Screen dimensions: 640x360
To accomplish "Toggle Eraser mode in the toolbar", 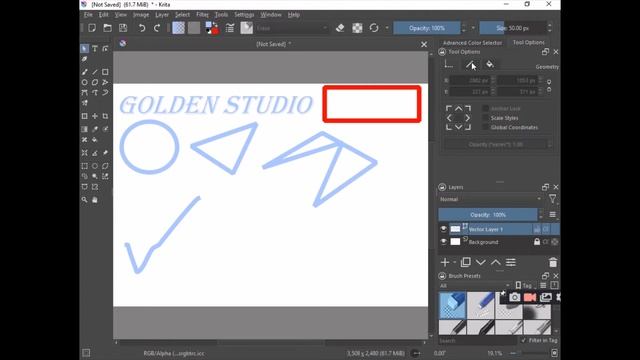I will tap(340, 28).
